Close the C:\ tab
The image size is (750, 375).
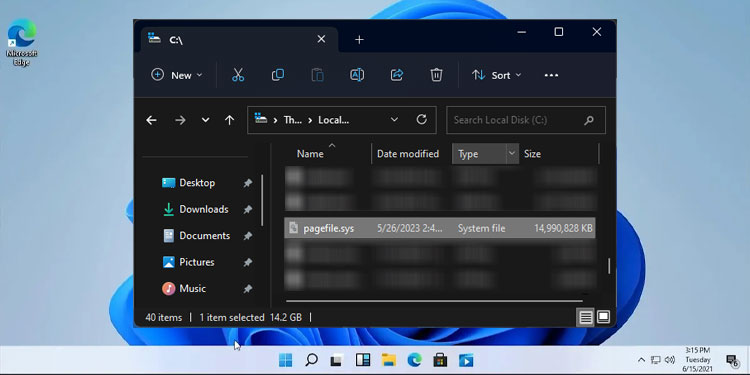(321, 39)
